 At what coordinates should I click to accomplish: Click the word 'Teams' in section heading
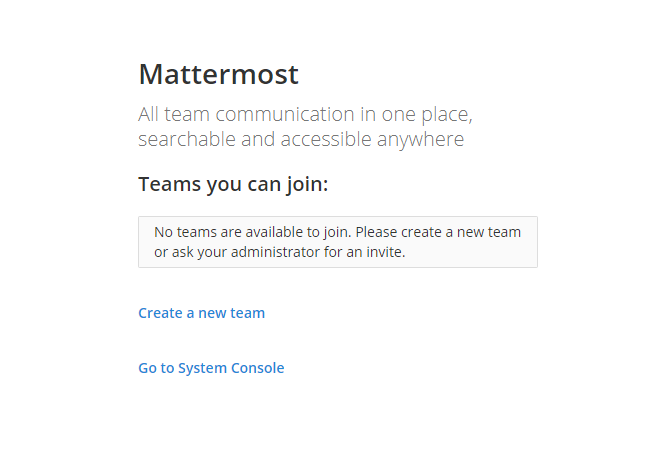(169, 184)
